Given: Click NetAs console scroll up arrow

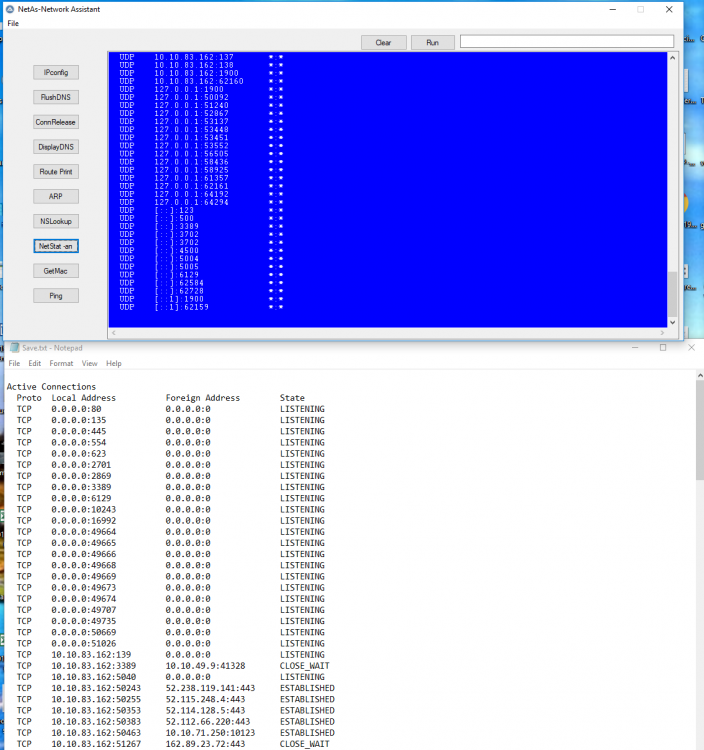Looking at the screenshot, I should click(x=672, y=58).
